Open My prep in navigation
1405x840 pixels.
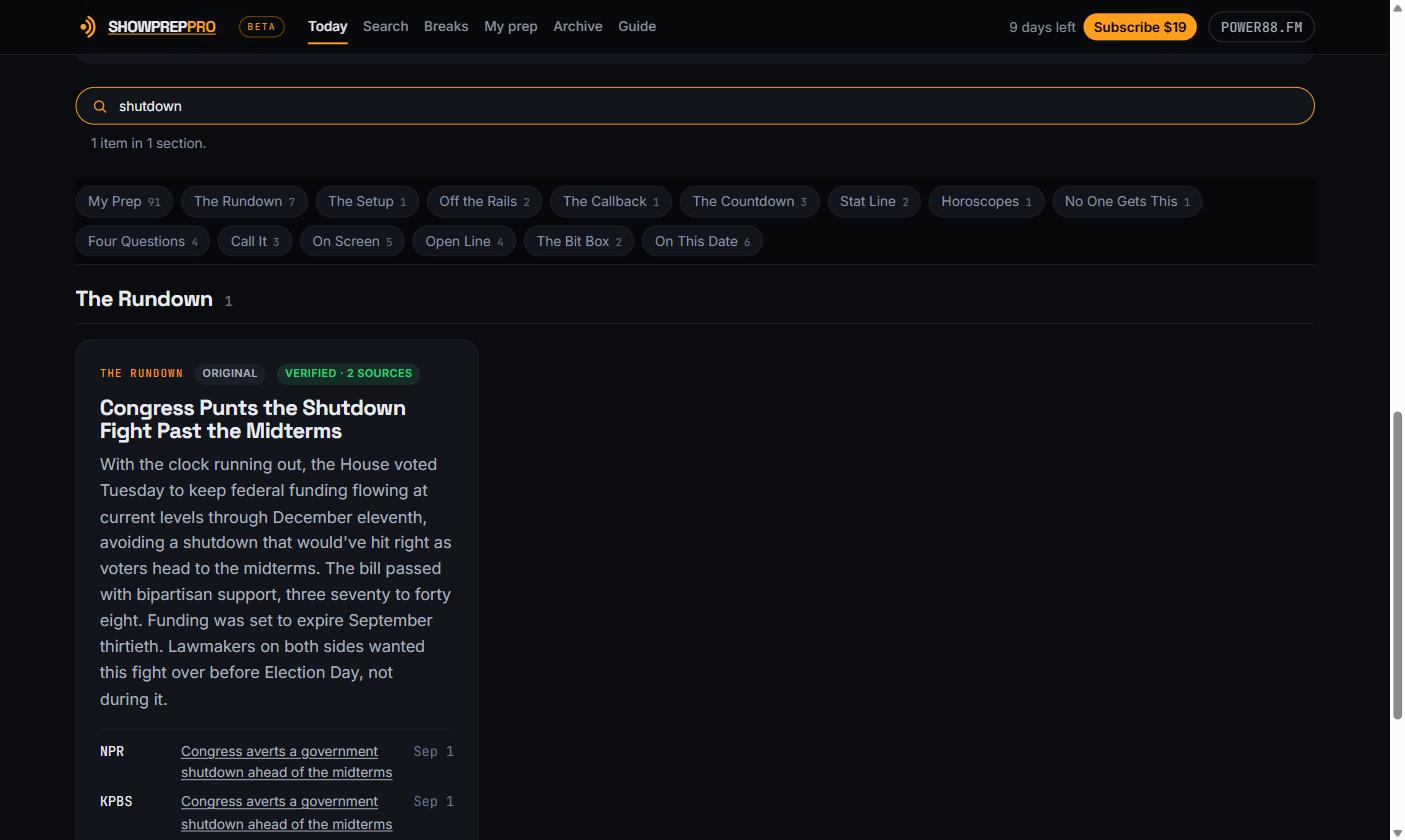[x=510, y=26]
